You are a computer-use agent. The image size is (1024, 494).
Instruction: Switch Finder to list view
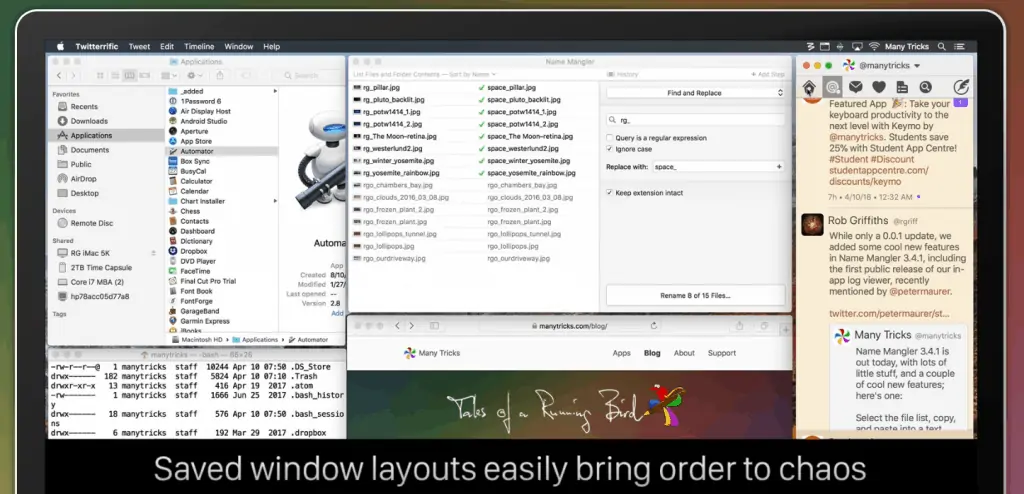tap(115, 76)
